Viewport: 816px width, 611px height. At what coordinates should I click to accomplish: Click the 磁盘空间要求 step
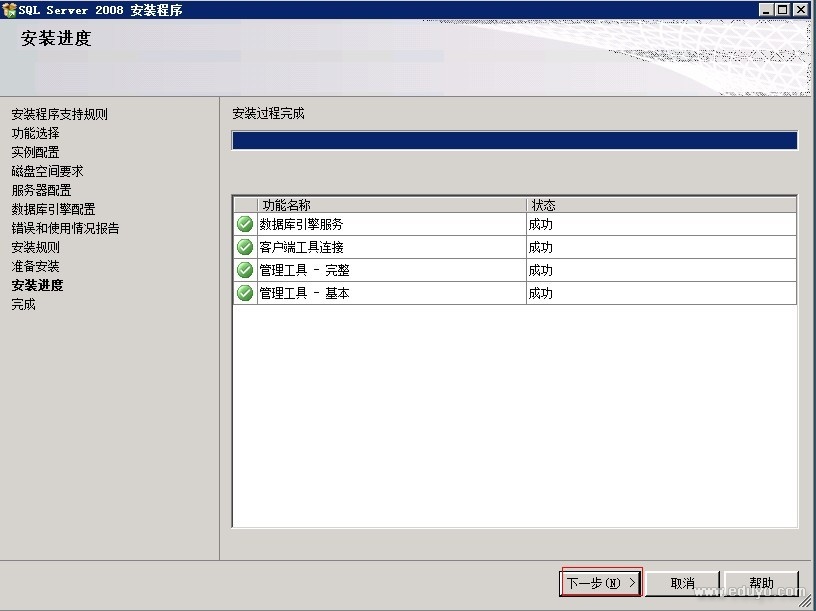[x=47, y=171]
